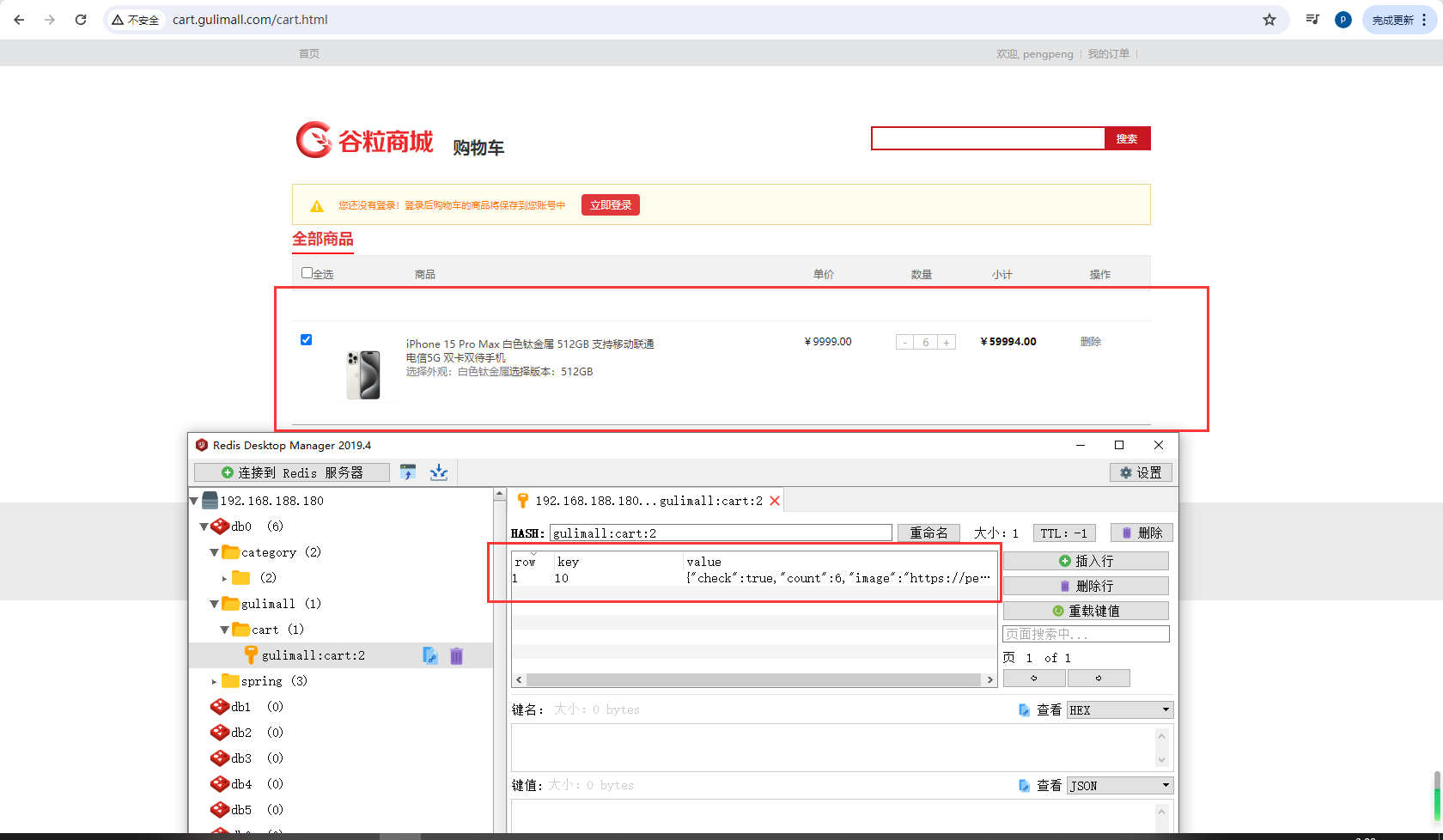The image size is (1443, 840).
Task: Click 插入行 button
Action: (1086, 561)
